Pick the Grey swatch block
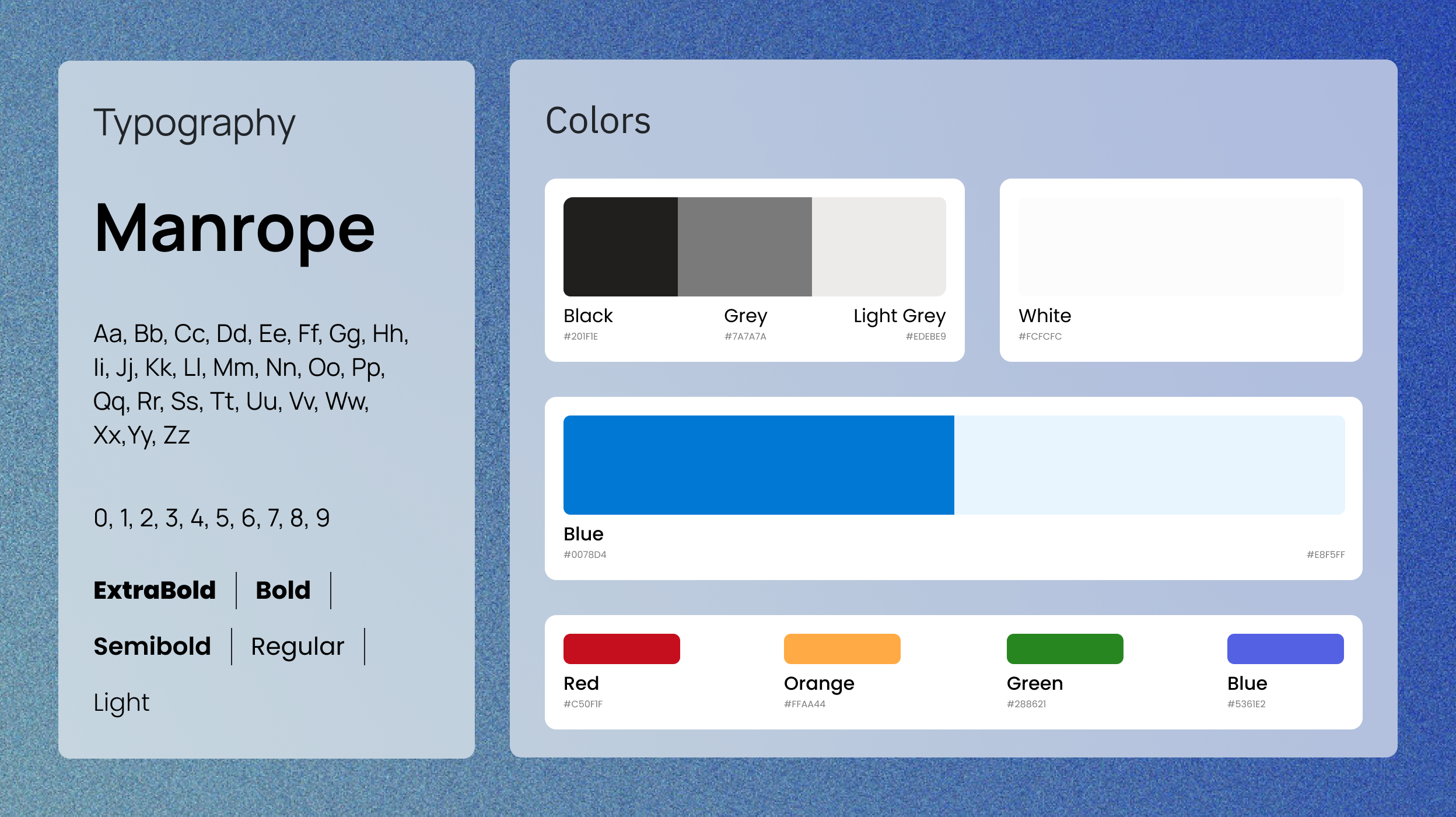1456x817 pixels. click(x=744, y=246)
